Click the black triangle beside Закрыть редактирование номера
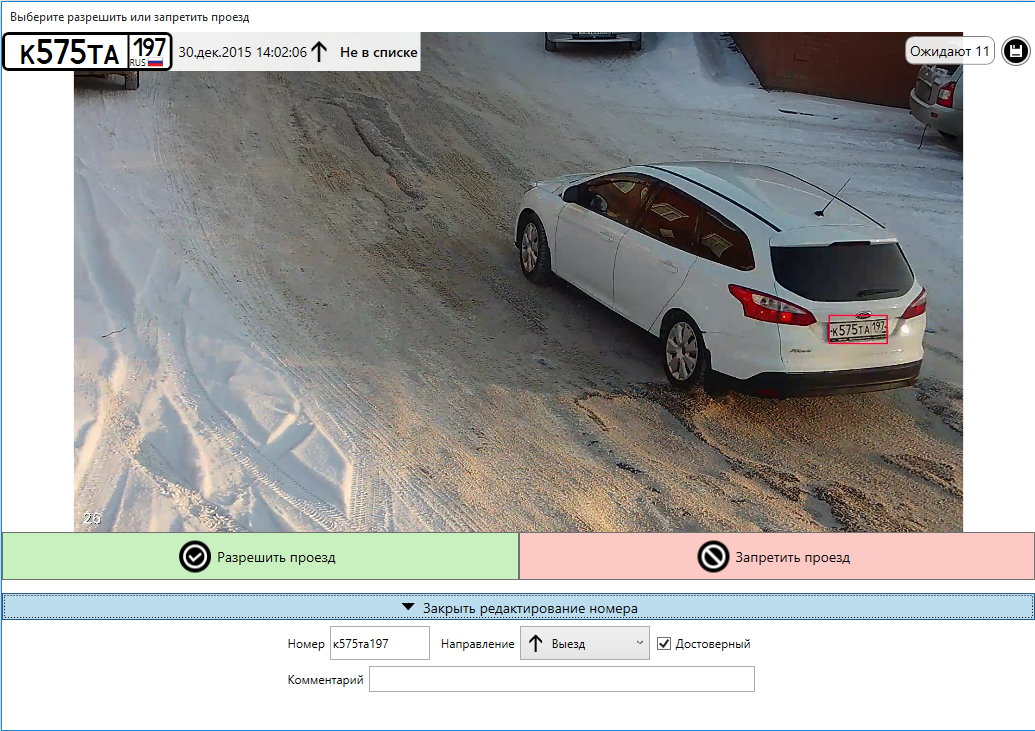Screen dimensions: 1035x731 point(408,607)
